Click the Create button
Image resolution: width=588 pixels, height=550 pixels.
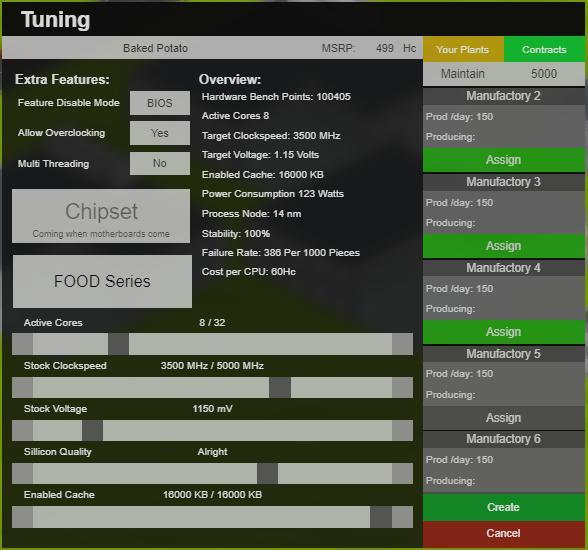click(x=504, y=507)
